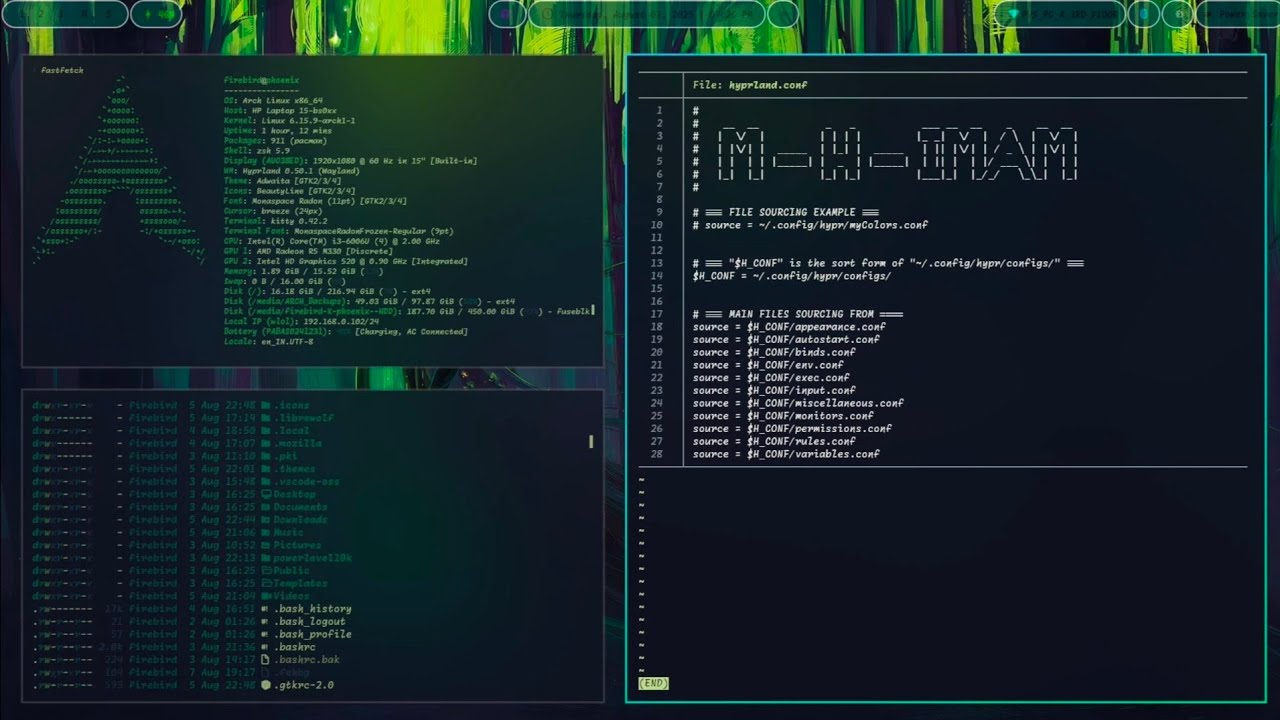Click the "FILE SOURCING EXAMPLE" comment line

point(785,212)
